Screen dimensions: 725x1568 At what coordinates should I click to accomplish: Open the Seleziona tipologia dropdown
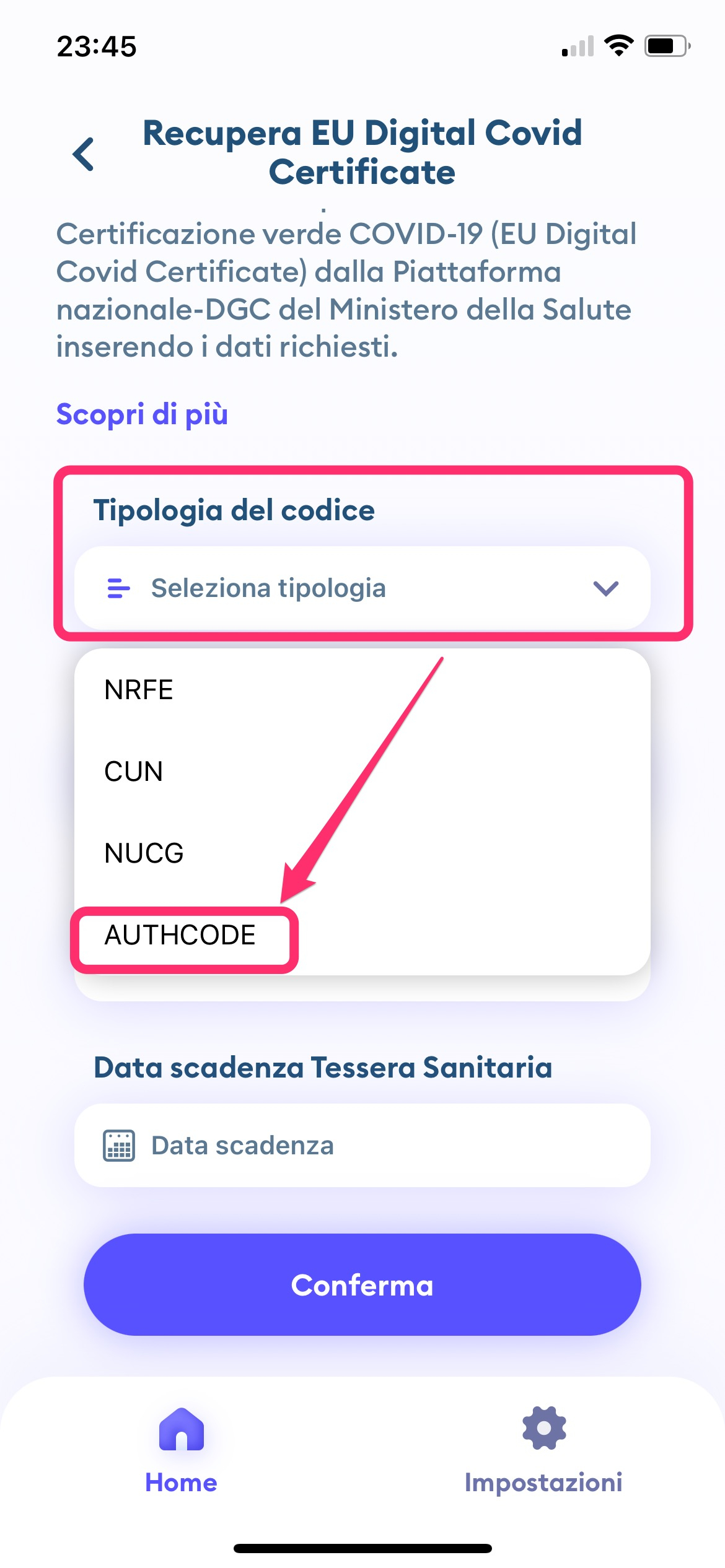[362, 588]
